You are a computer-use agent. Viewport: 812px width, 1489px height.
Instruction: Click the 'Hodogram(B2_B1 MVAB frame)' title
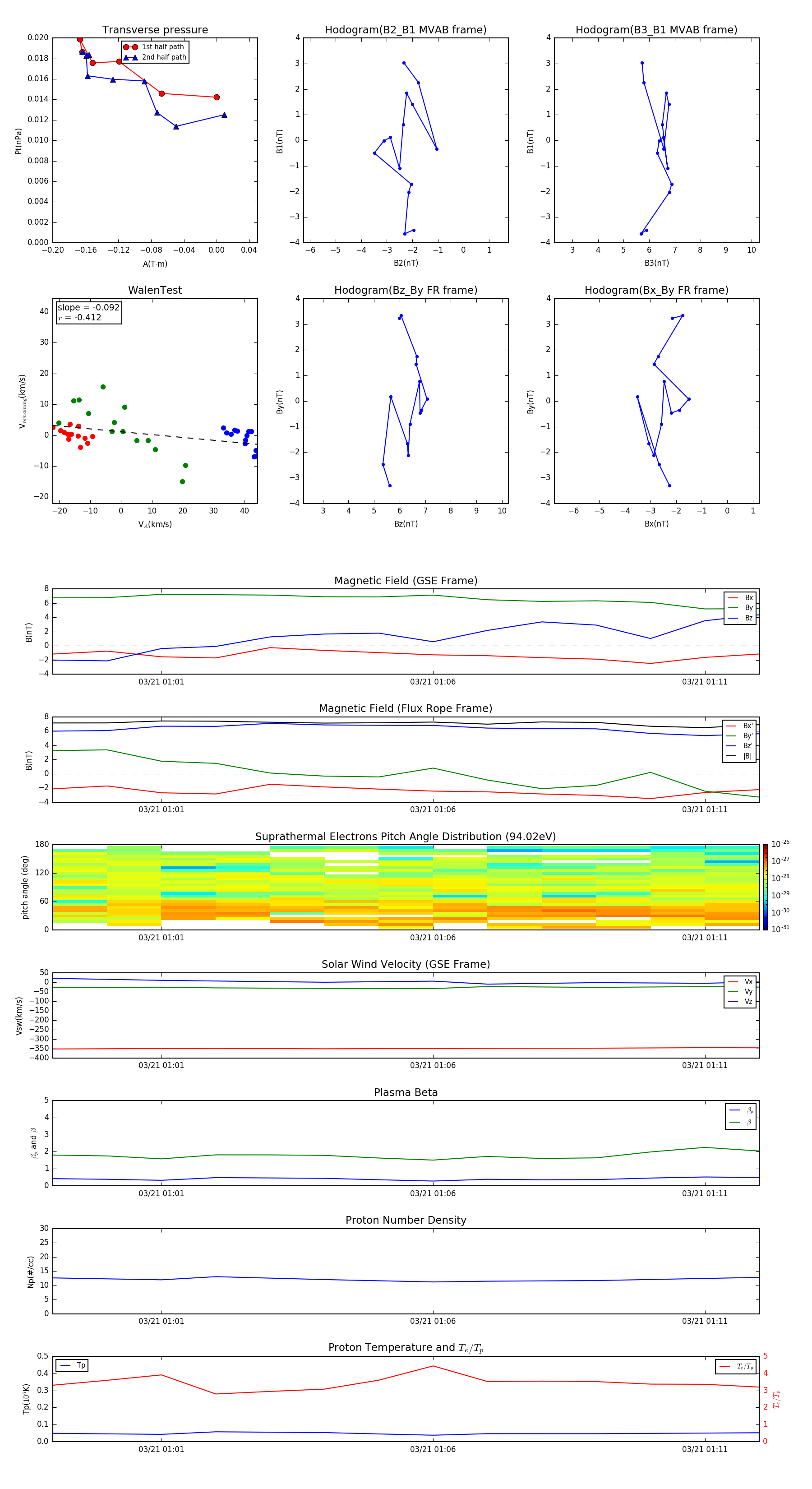click(406, 30)
